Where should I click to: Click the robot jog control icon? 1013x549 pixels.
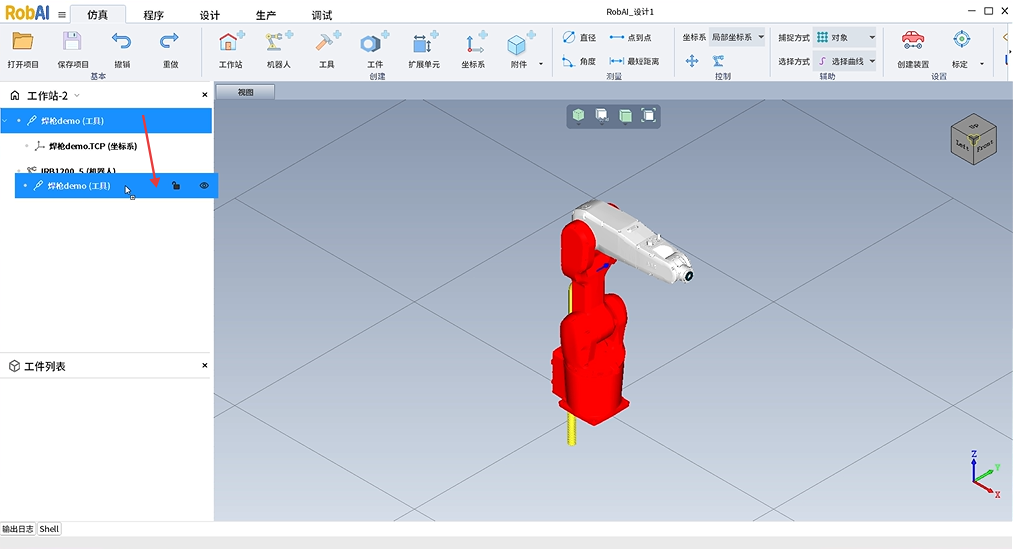coord(718,61)
